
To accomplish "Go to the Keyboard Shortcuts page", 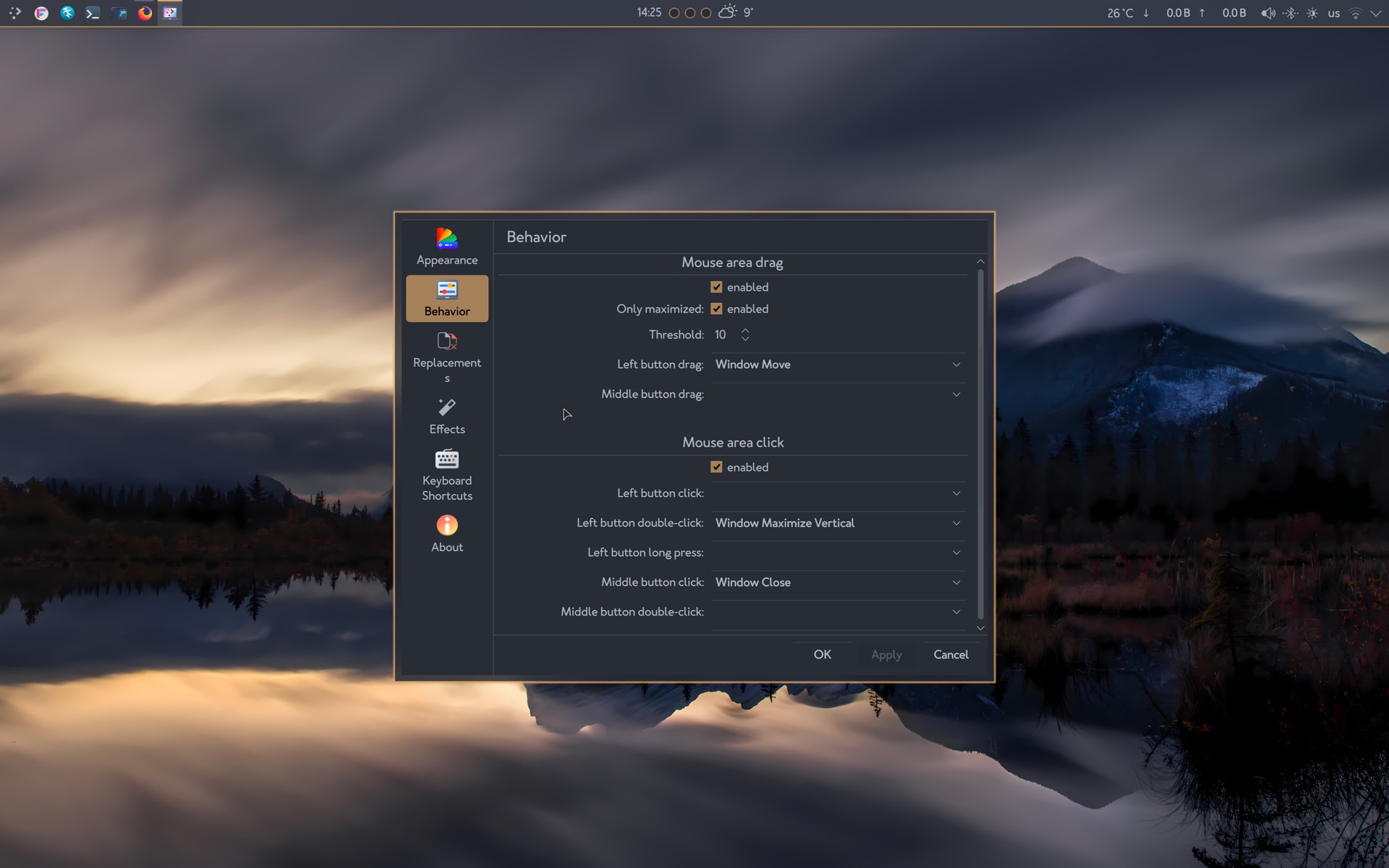I will [x=446, y=475].
